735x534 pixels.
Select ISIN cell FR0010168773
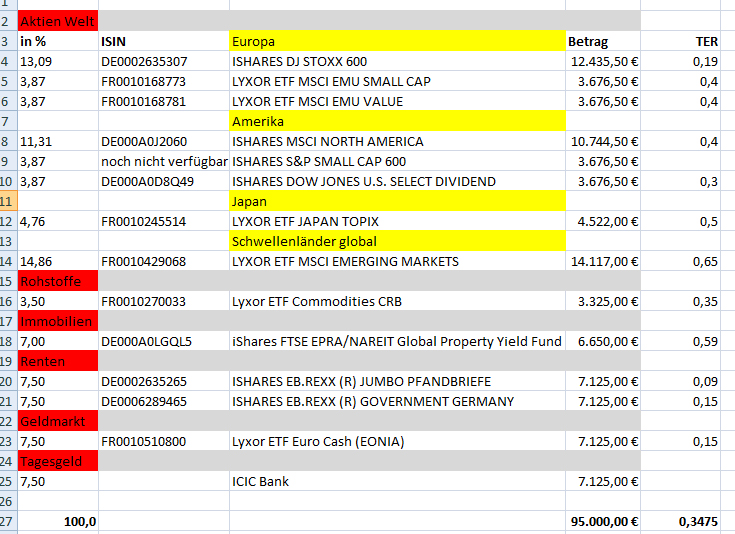[164, 82]
